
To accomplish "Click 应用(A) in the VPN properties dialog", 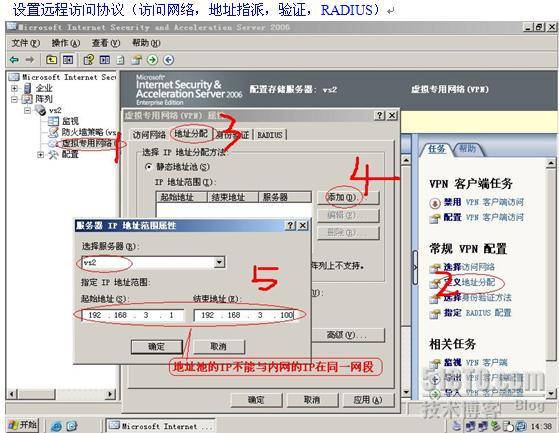I will (368, 400).
